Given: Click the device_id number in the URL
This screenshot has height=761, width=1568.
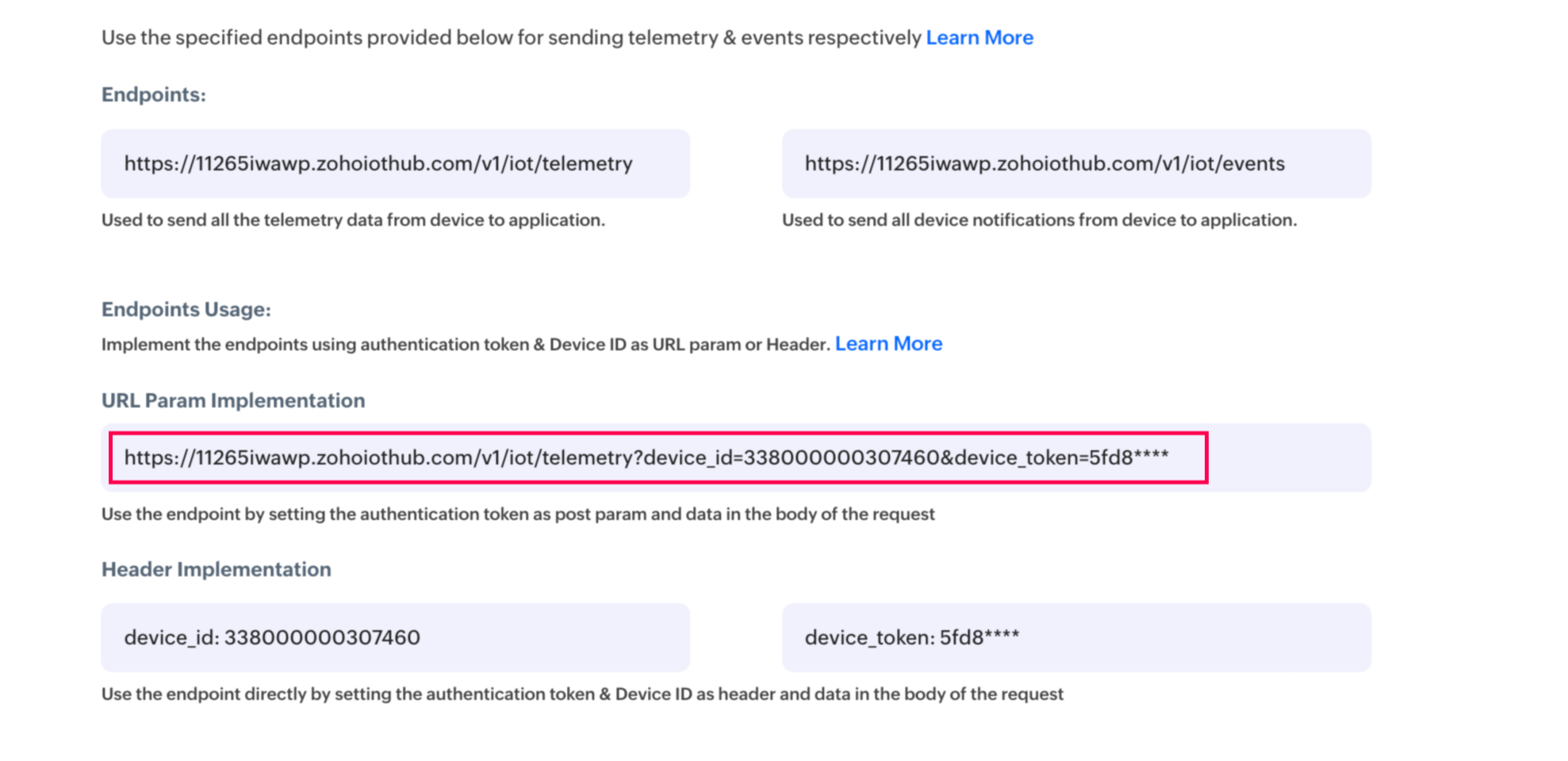Looking at the screenshot, I should (841, 458).
